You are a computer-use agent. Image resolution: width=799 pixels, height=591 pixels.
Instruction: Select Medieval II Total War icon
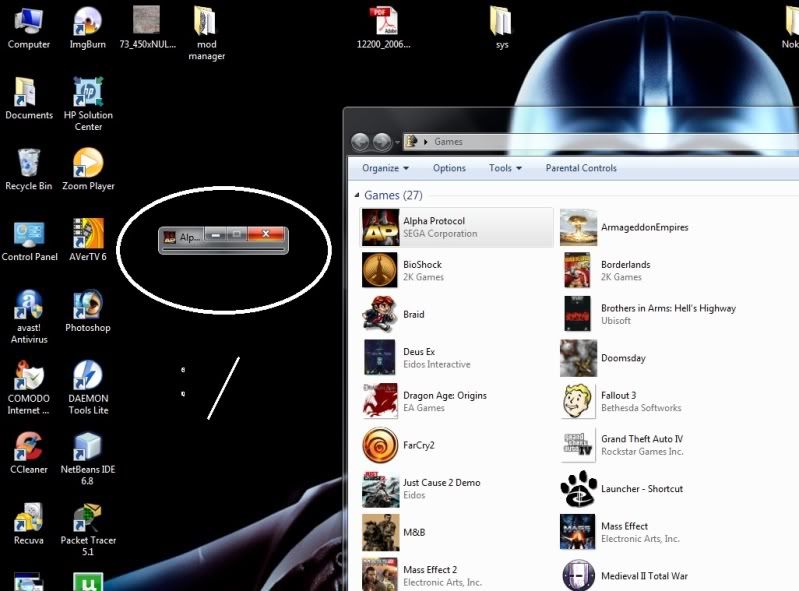(x=578, y=576)
